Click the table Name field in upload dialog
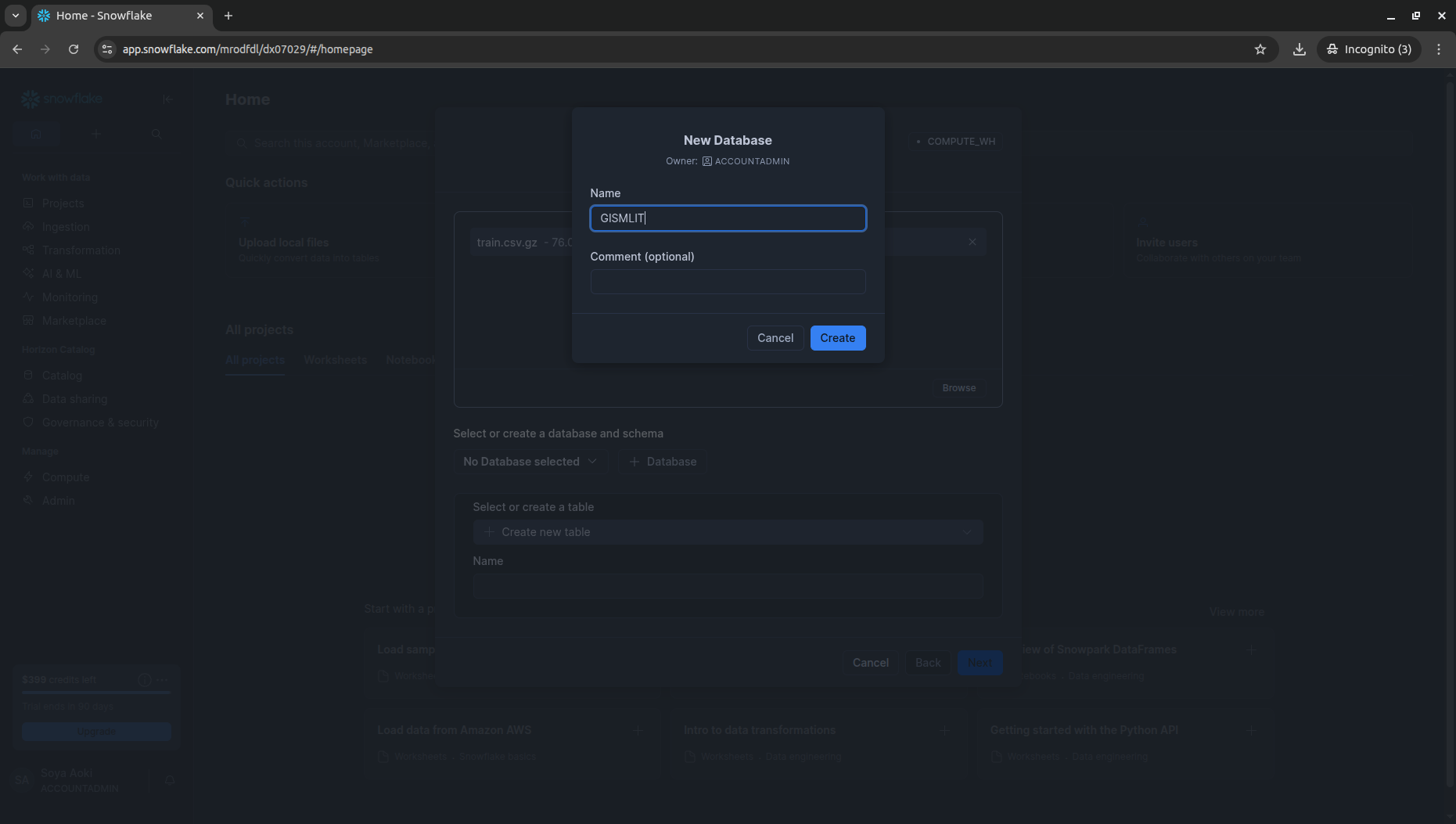The height and width of the screenshot is (824, 1456). (x=728, y=586)
